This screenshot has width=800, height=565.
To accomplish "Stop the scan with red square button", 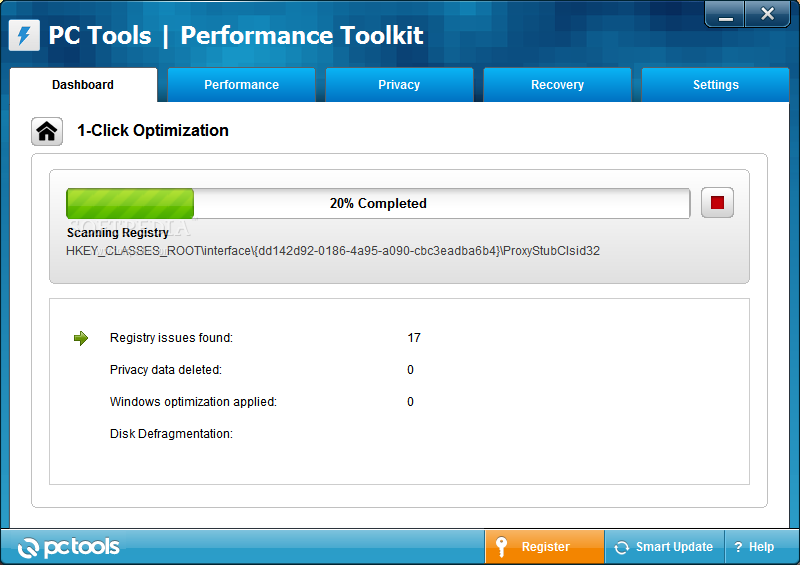I will coord(717,203).
